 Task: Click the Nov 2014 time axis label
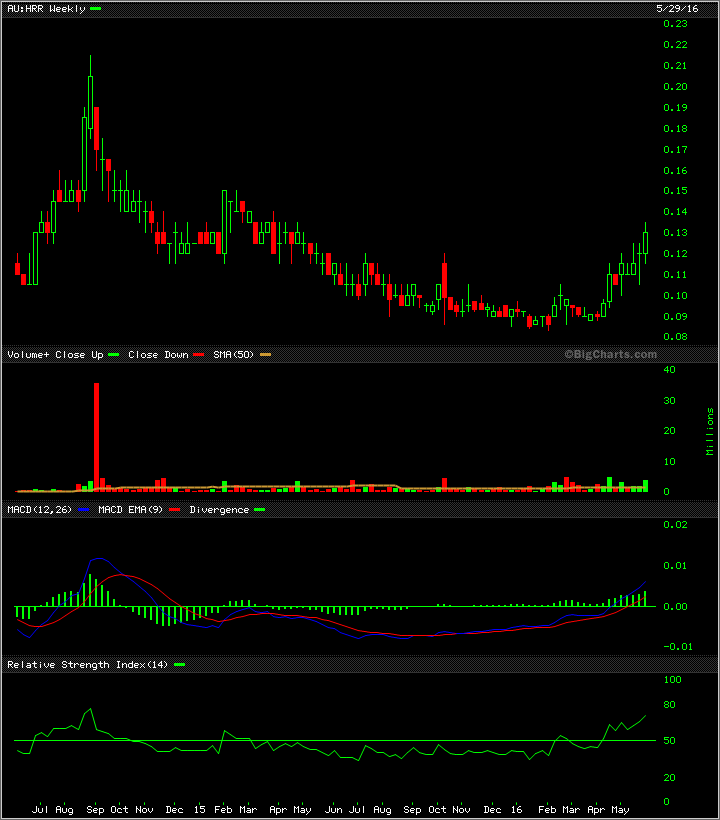coord(144,810)
